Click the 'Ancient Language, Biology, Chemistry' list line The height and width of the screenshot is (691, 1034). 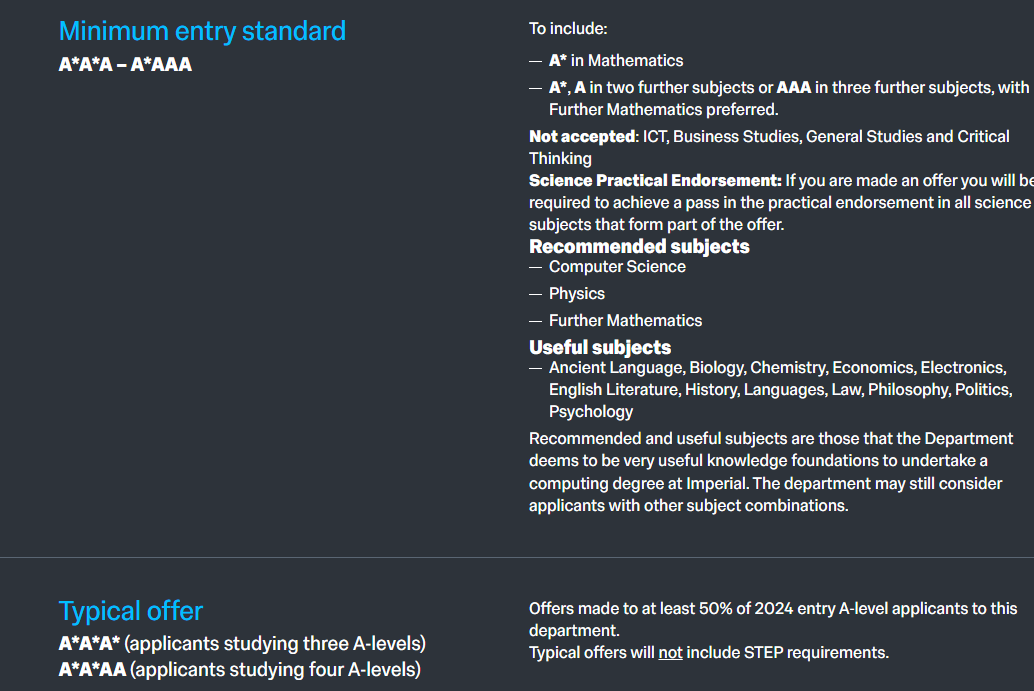pyautogui.click(x=777, y=368)
